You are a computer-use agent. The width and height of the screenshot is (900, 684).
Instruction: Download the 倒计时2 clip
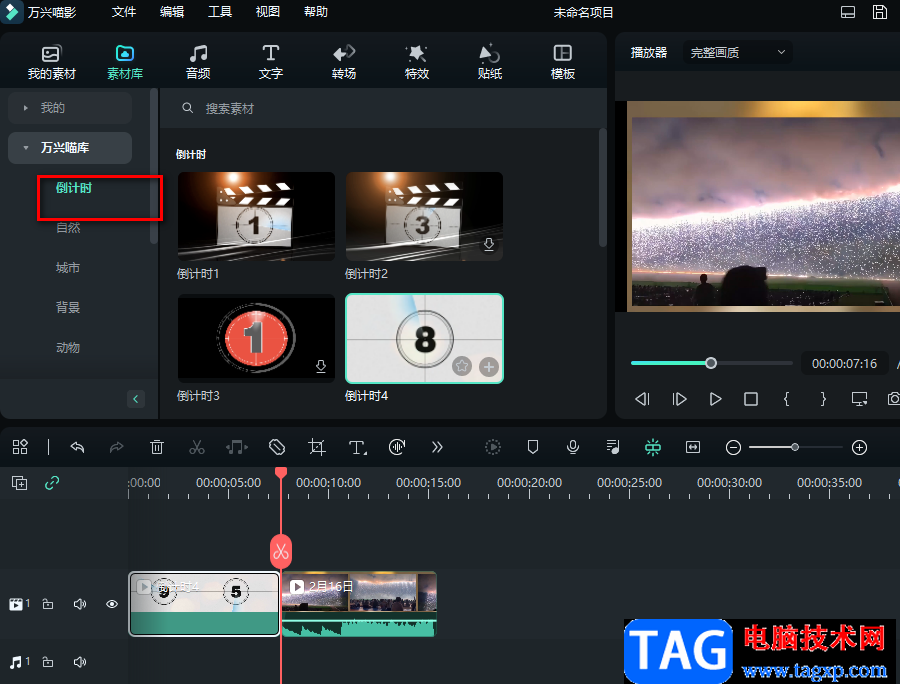tap(488, 244)
